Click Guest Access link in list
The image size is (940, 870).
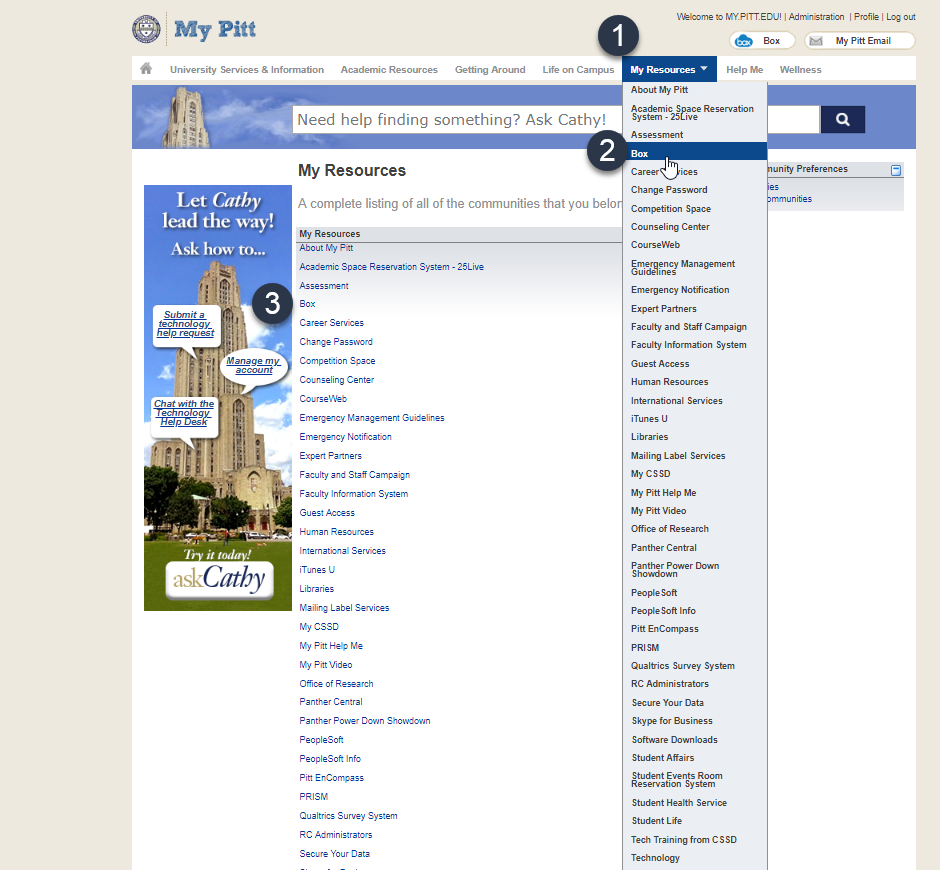click(x=327, y=513)
